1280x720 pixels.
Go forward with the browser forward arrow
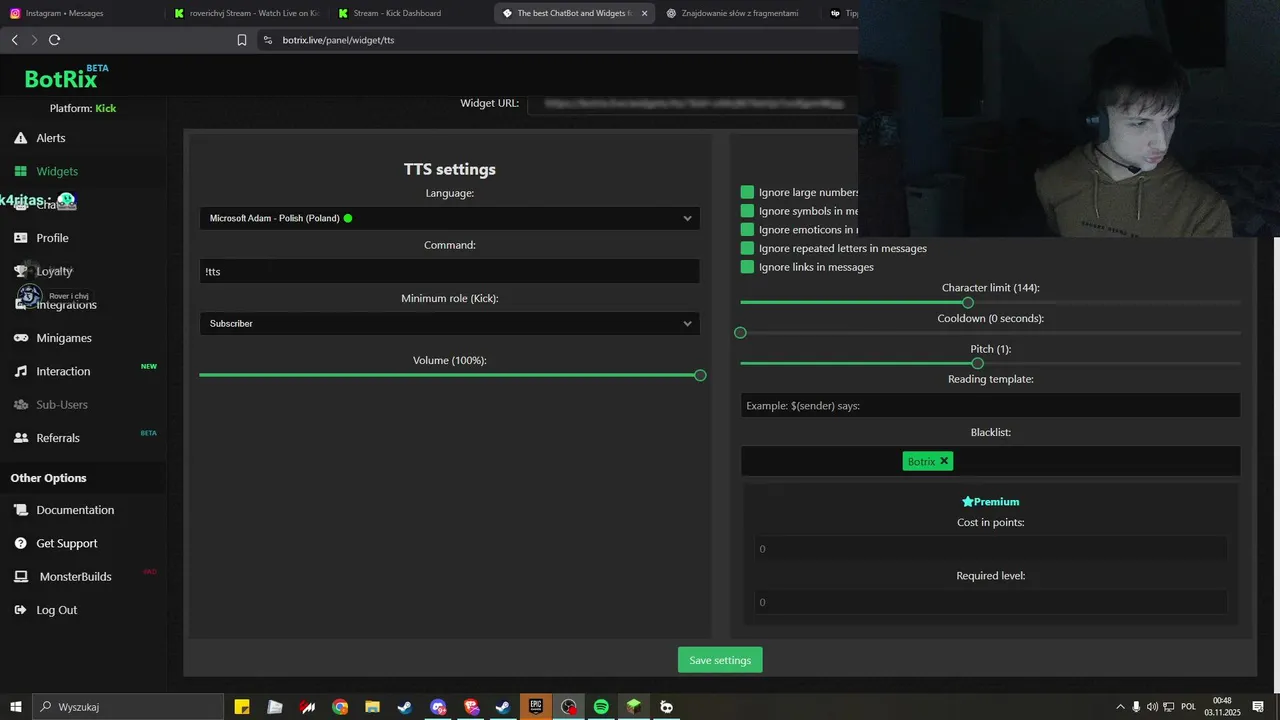click(34, 40)
